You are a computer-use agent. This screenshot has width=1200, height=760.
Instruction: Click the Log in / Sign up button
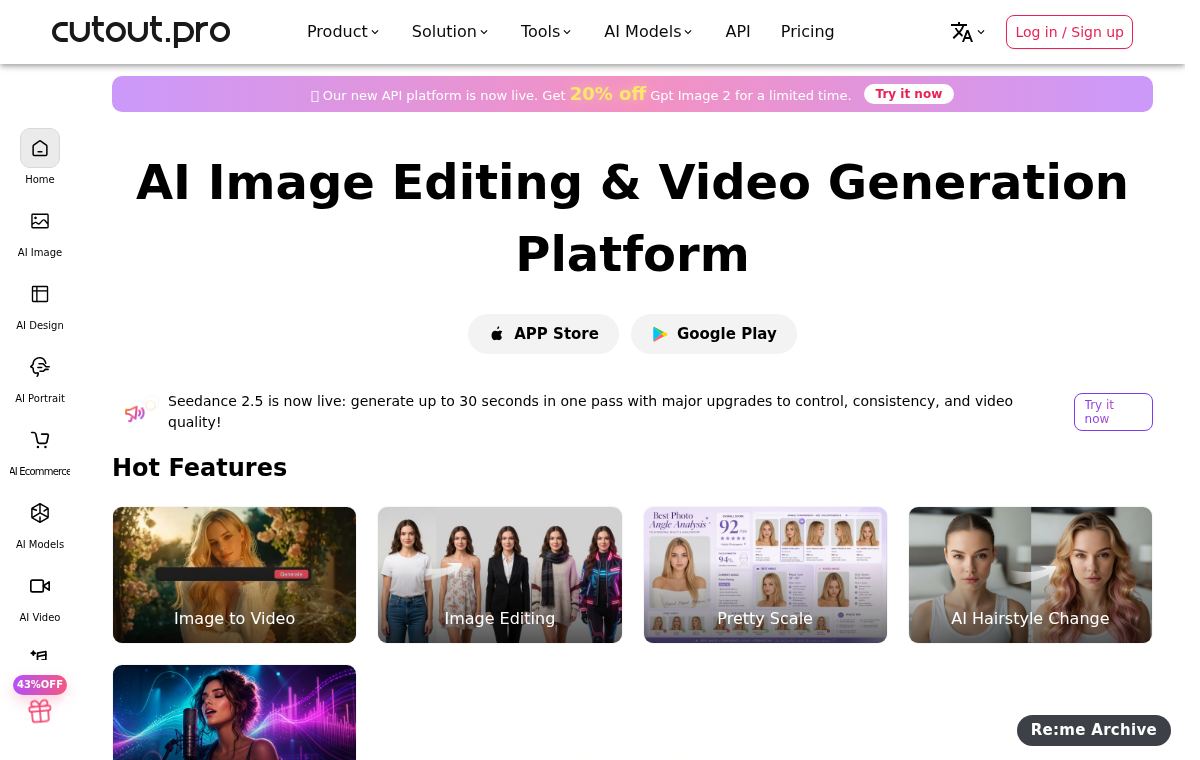[x=1069, y=32]
